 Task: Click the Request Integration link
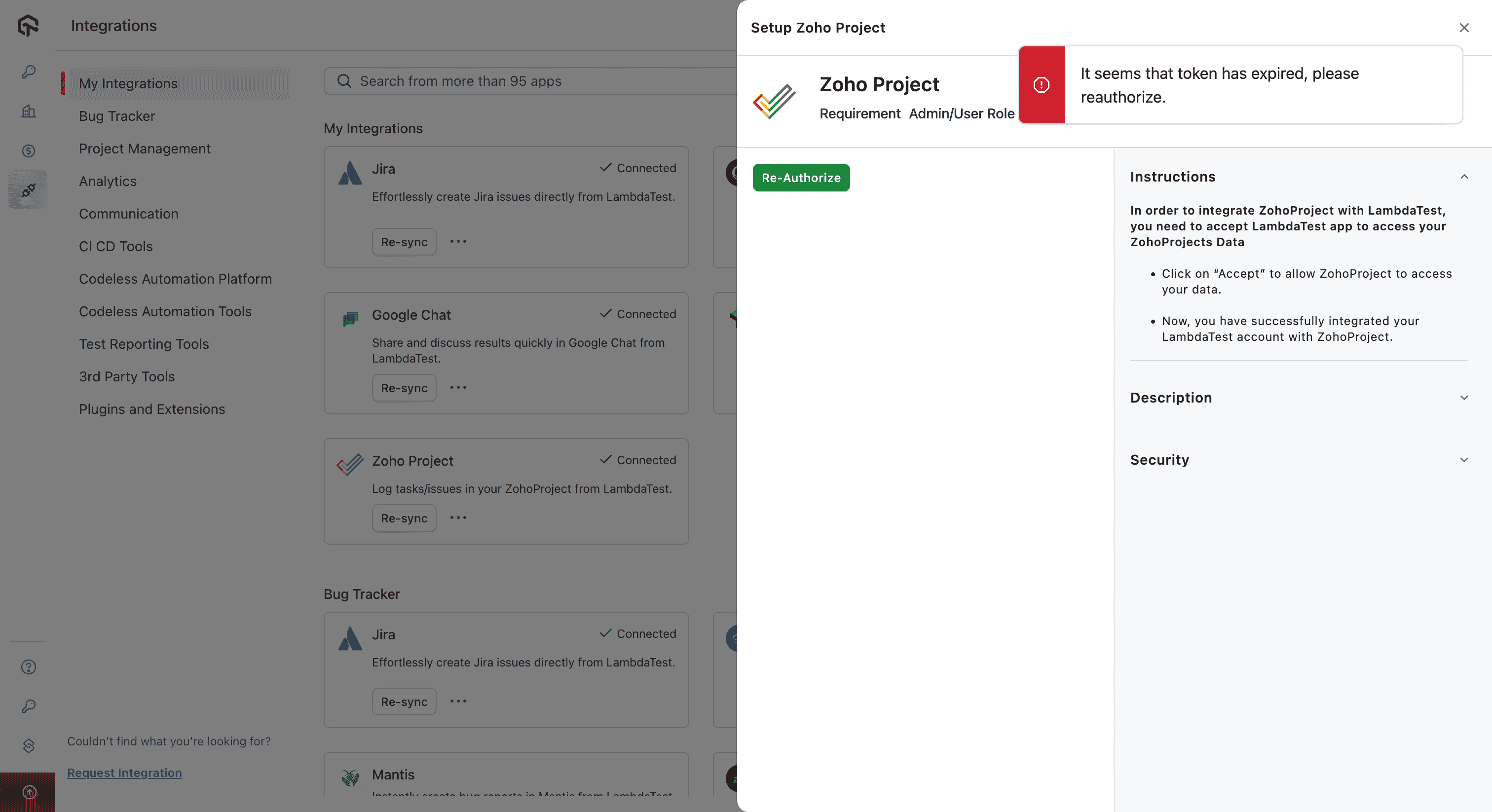pyautogui.click(x=124, y=773)
